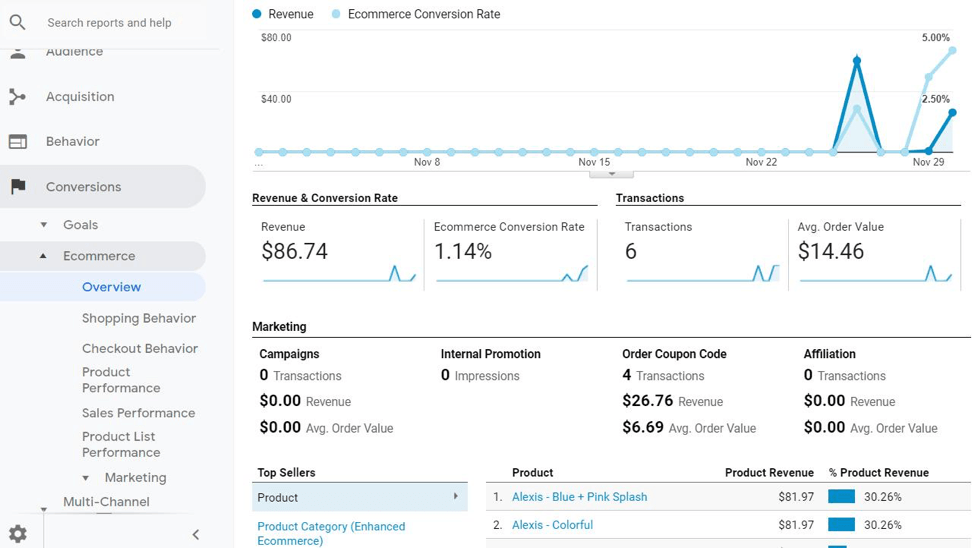Expand the Goals submenu
The width and height of the screenshot is (975, 548).
[43, 225]
